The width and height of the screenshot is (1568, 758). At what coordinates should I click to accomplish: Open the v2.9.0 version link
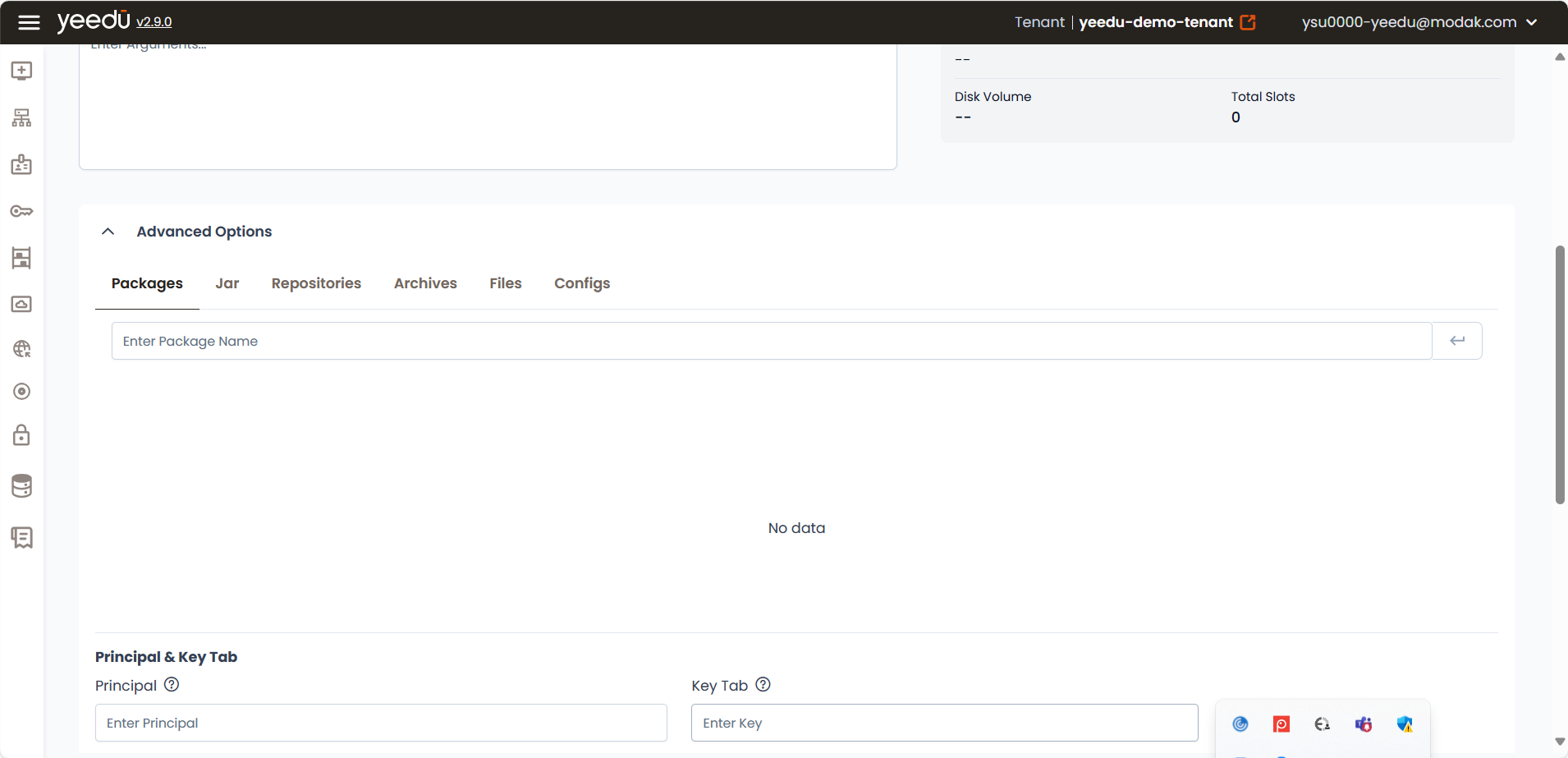154,22
